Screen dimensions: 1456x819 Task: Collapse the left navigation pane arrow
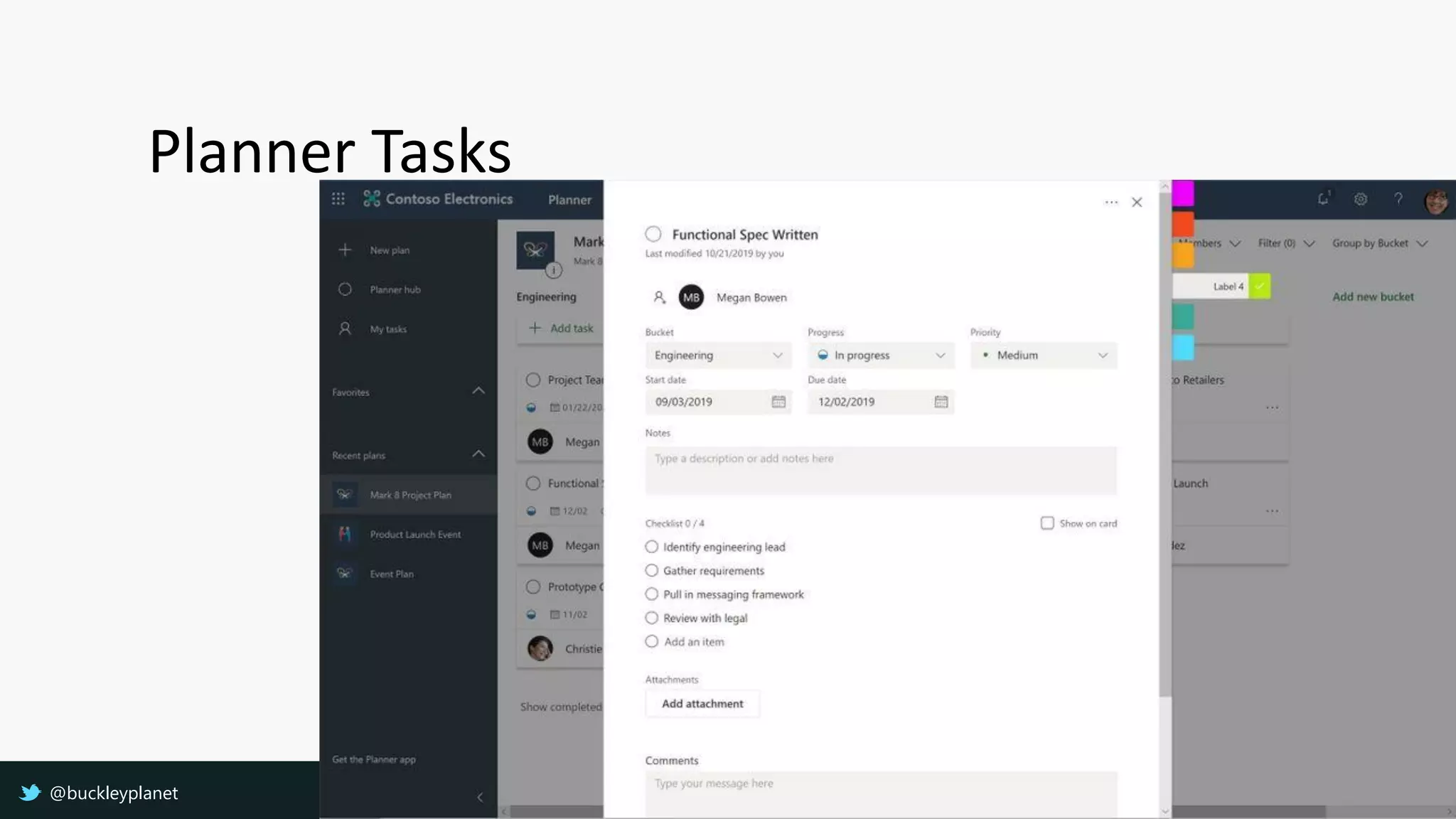(x=480, y=797)
